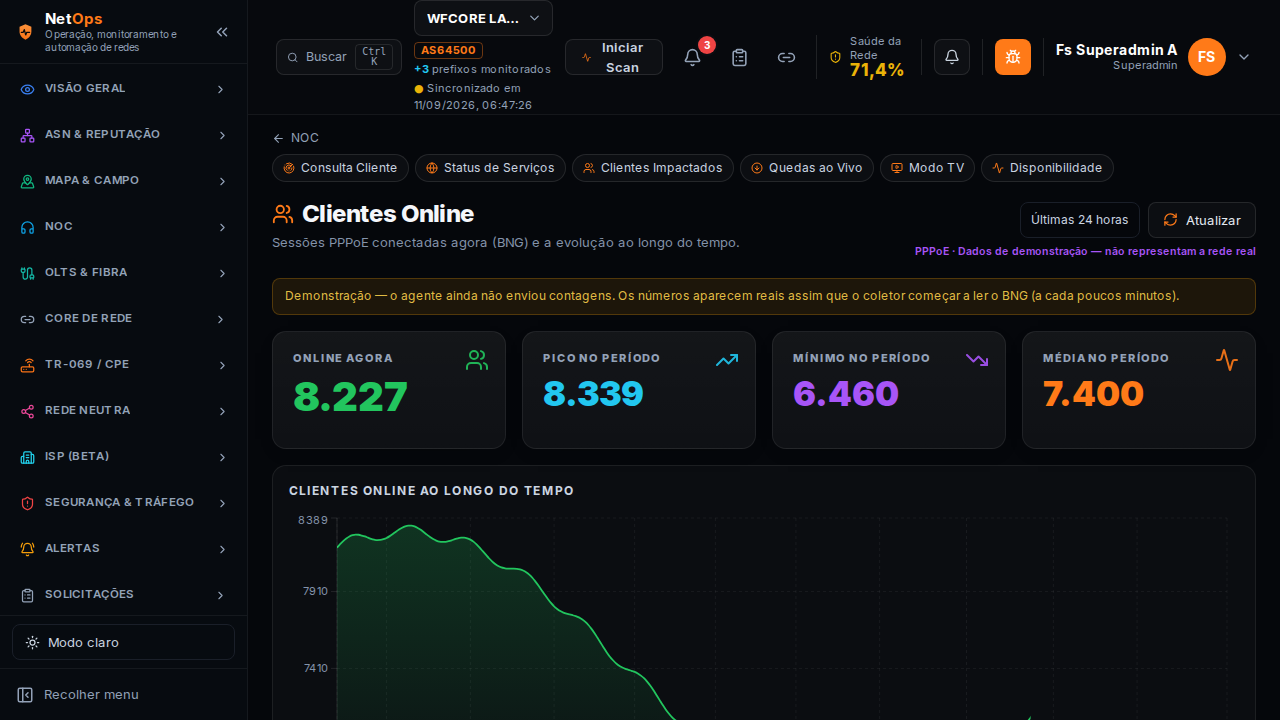Screen dimensions: 1280x720
Task: Open user menu chevron beside FS avatar
Action: coord(1244,57)
